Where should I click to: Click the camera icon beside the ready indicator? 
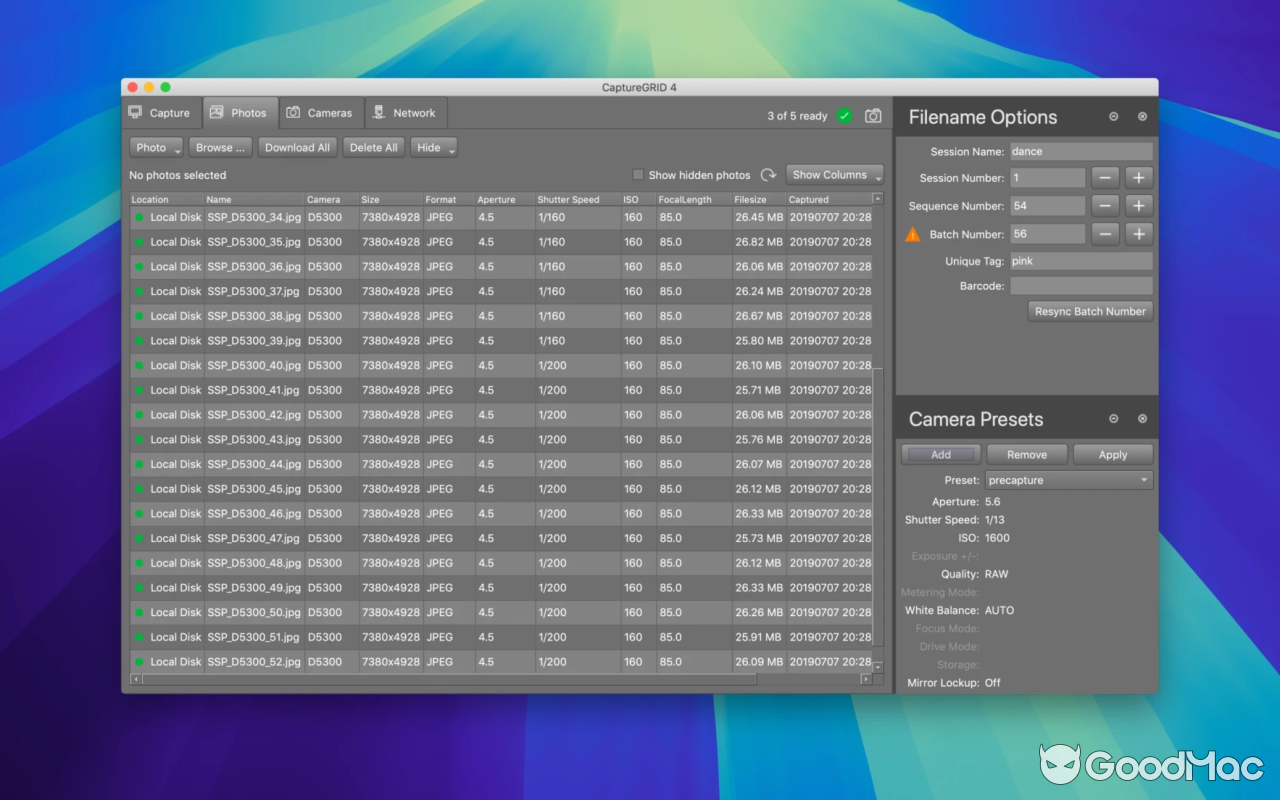click(872, 115)
